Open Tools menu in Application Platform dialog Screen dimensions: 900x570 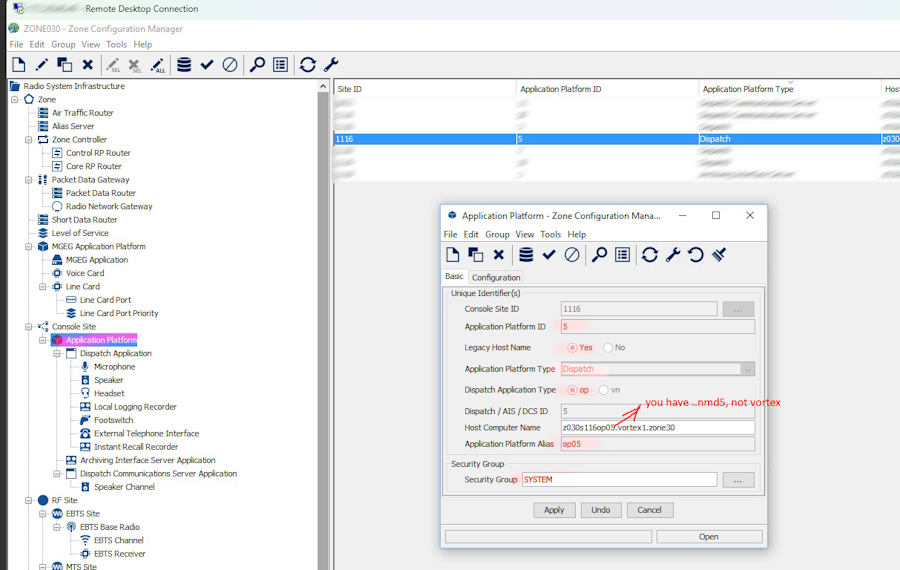point(550,234)
